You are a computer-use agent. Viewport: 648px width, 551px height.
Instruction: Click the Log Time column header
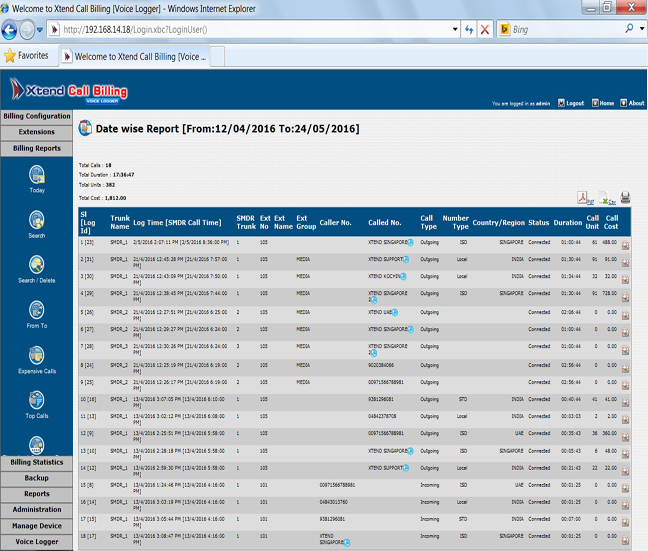177,222
